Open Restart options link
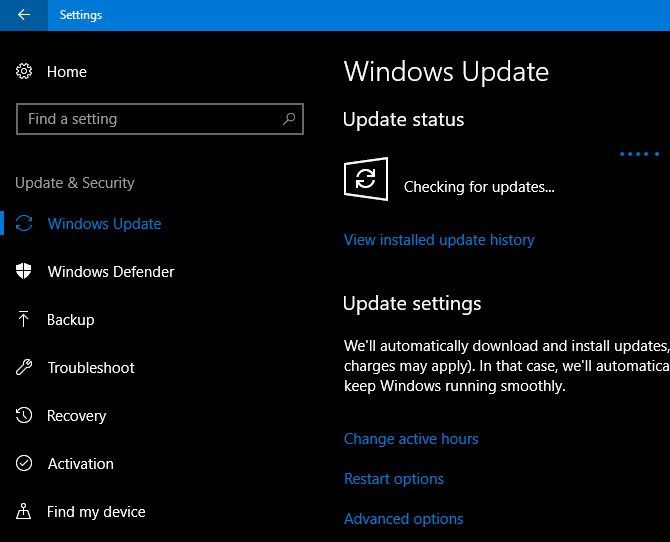The image size is (670, 542). click(x=394, y=479)
